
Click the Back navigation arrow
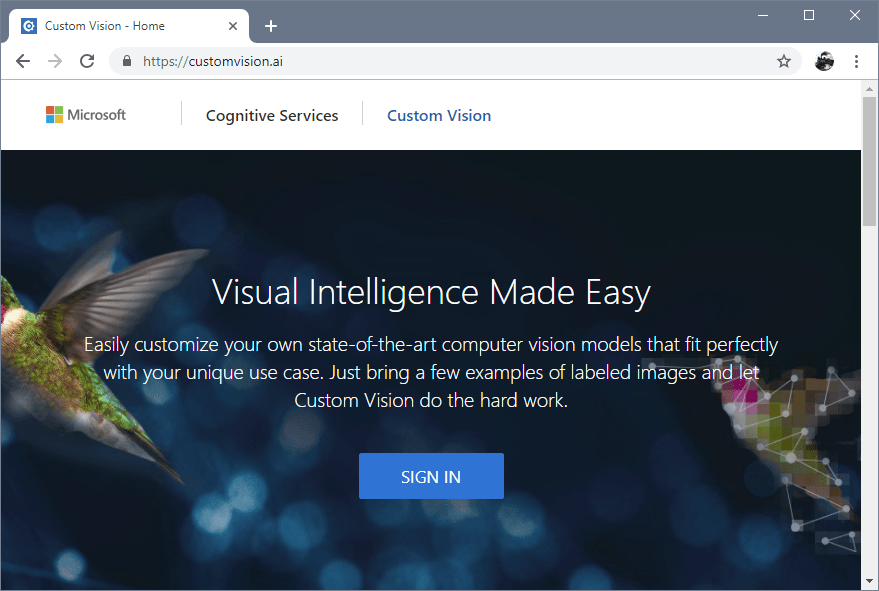point(23,60)
